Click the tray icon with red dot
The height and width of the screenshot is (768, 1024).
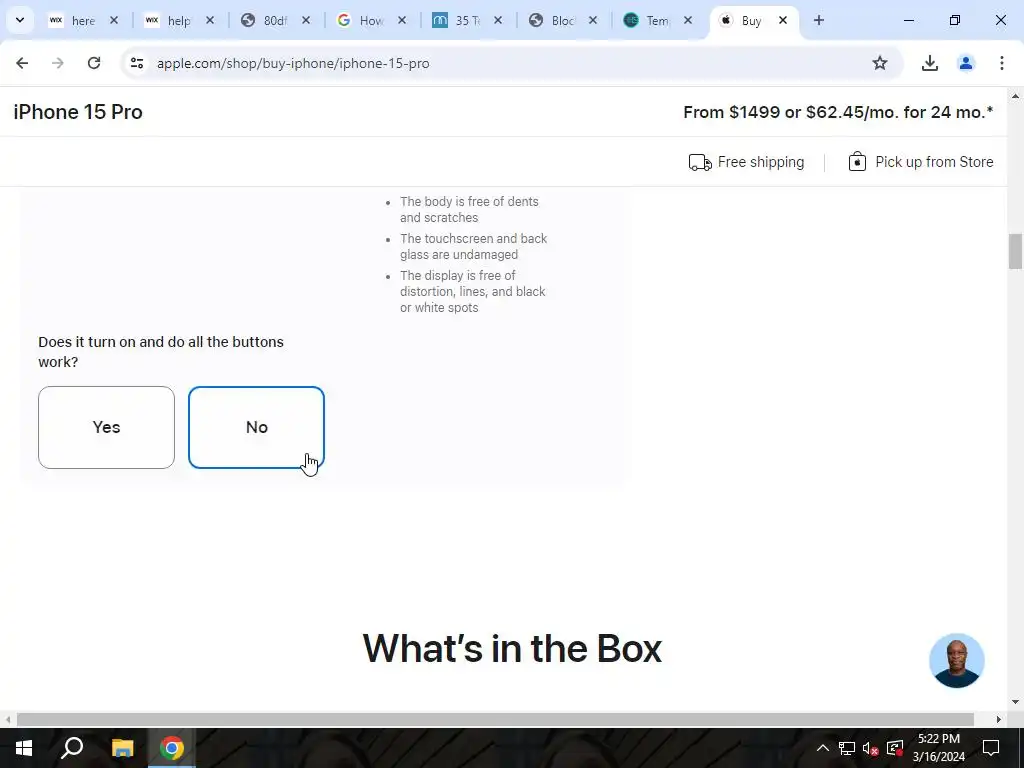coord(895,748)
